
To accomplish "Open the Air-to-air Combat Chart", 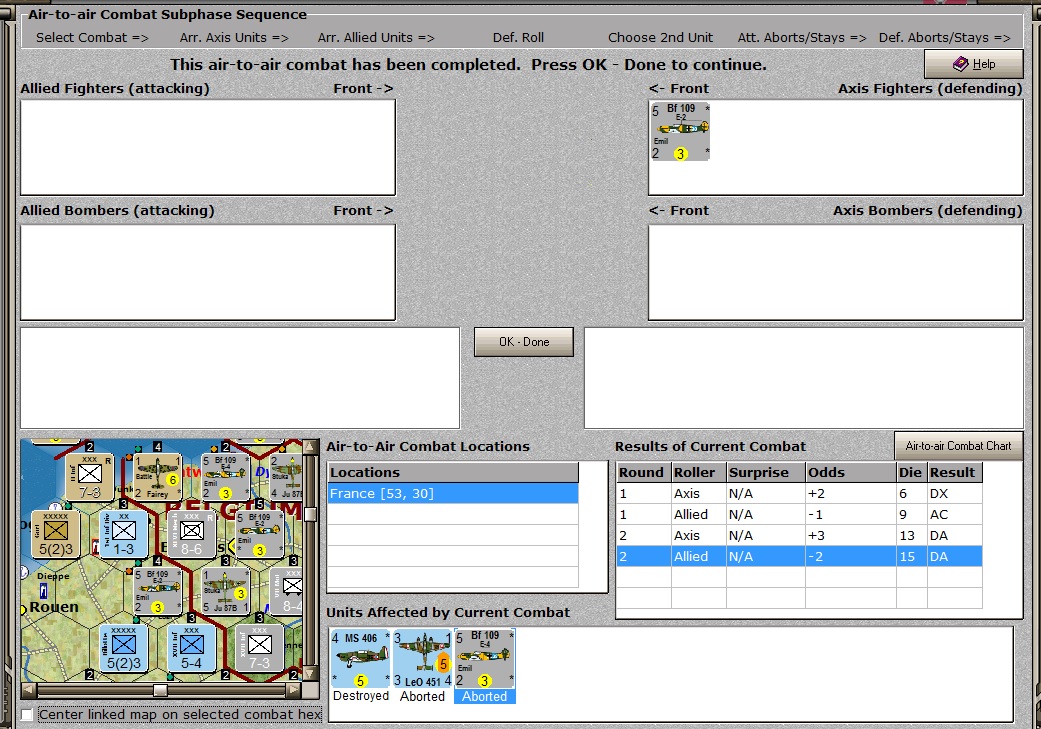I will click(958, 446).
